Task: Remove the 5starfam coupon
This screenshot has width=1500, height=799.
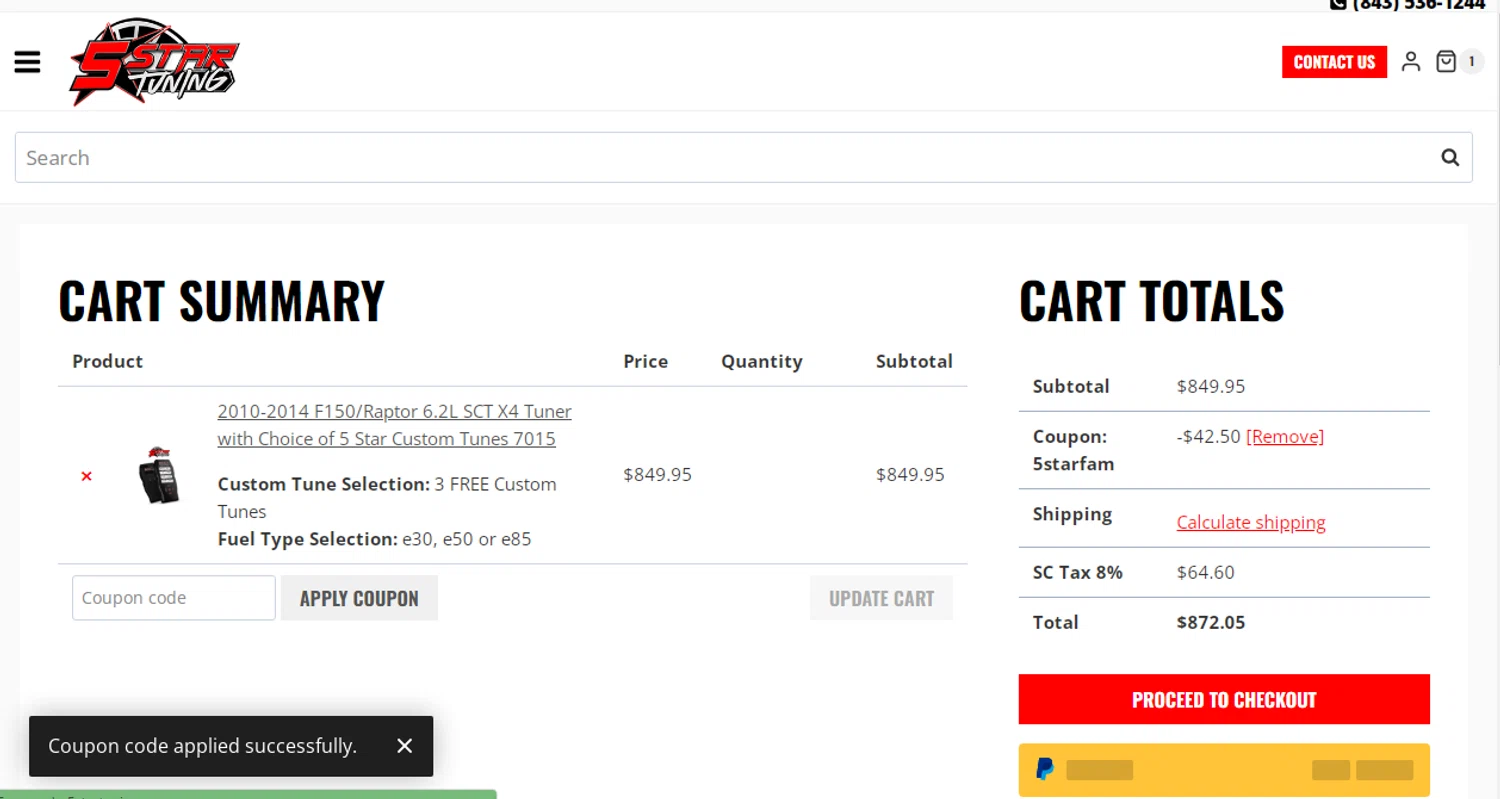Action: tap(1285, 437)
